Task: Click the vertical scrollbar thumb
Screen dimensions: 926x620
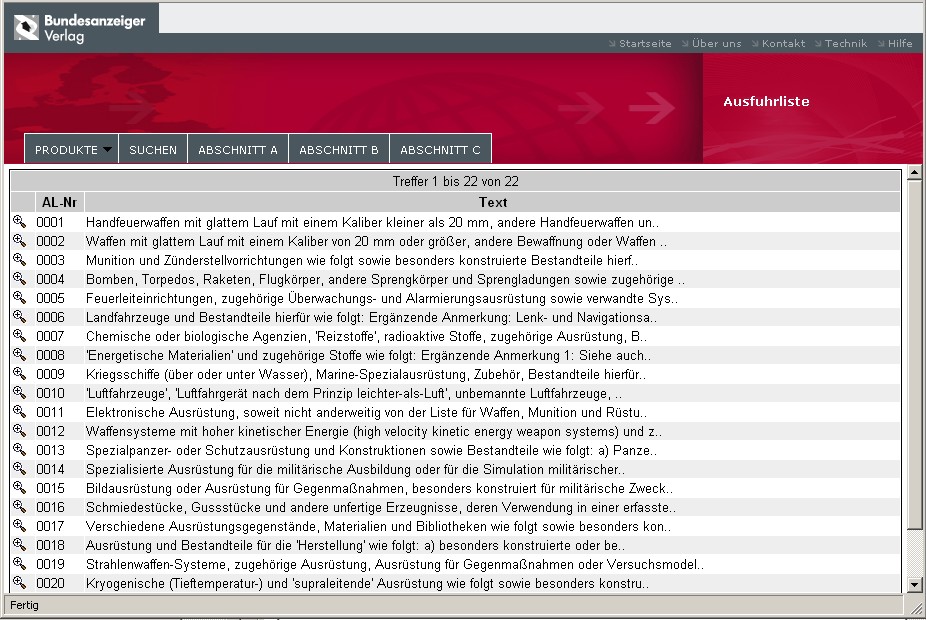Action: point(914,354)
